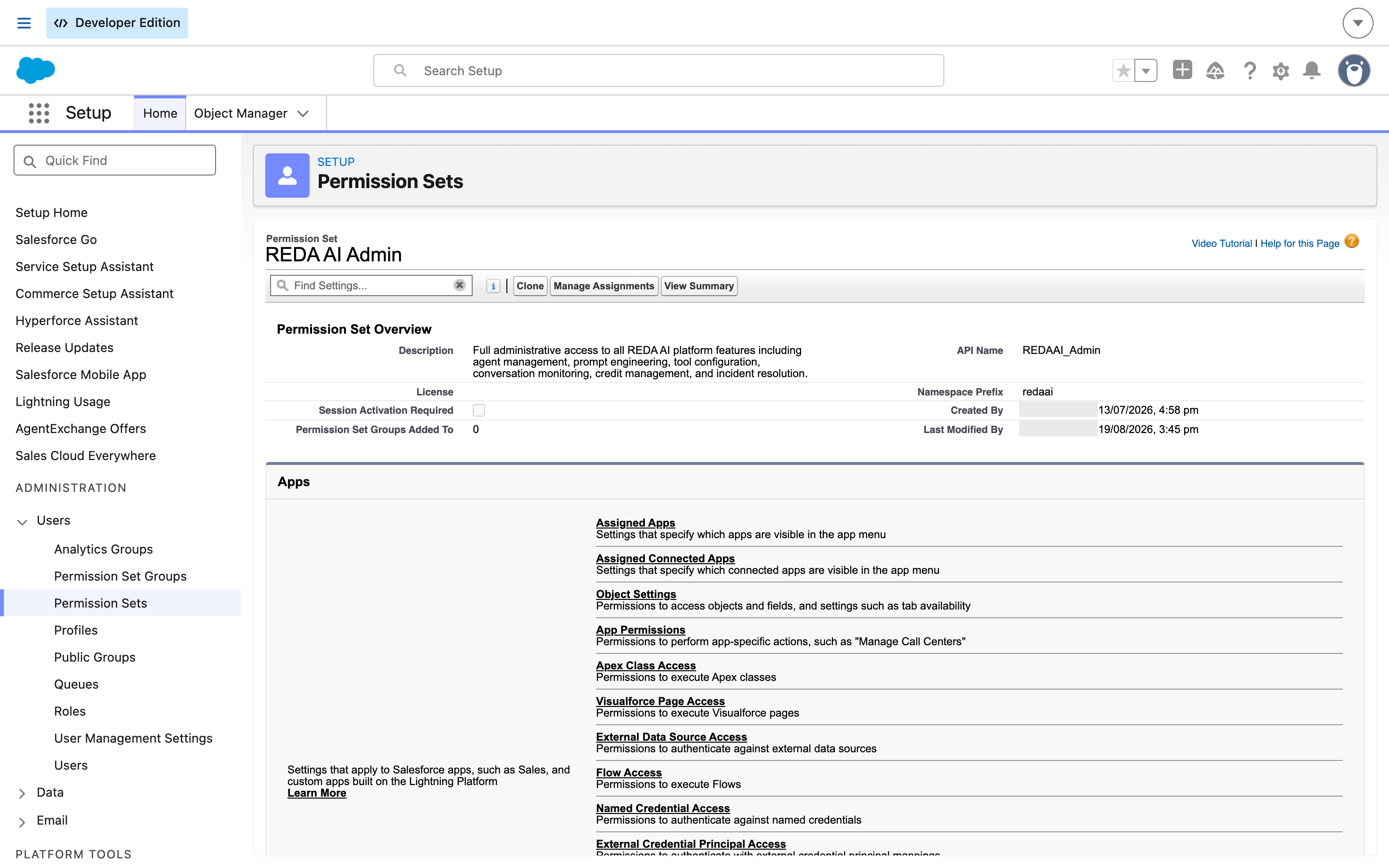Open the favorites list dropdown arrow

pyautogui.click(x=1145, y=70)
